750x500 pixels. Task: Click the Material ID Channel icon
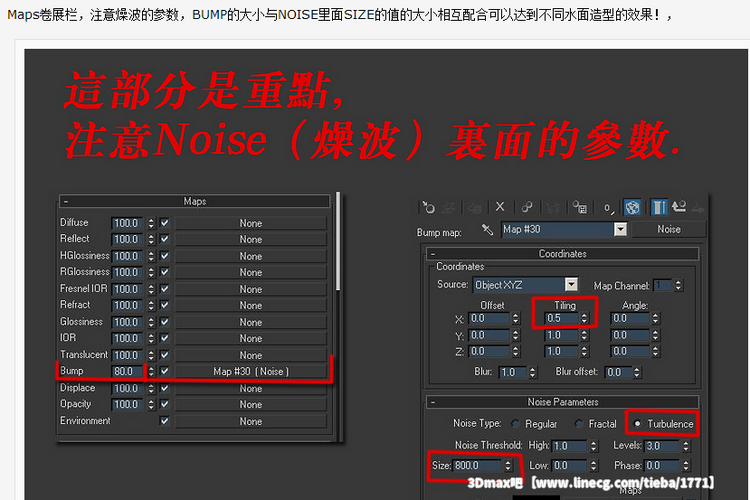coord(606,208)
